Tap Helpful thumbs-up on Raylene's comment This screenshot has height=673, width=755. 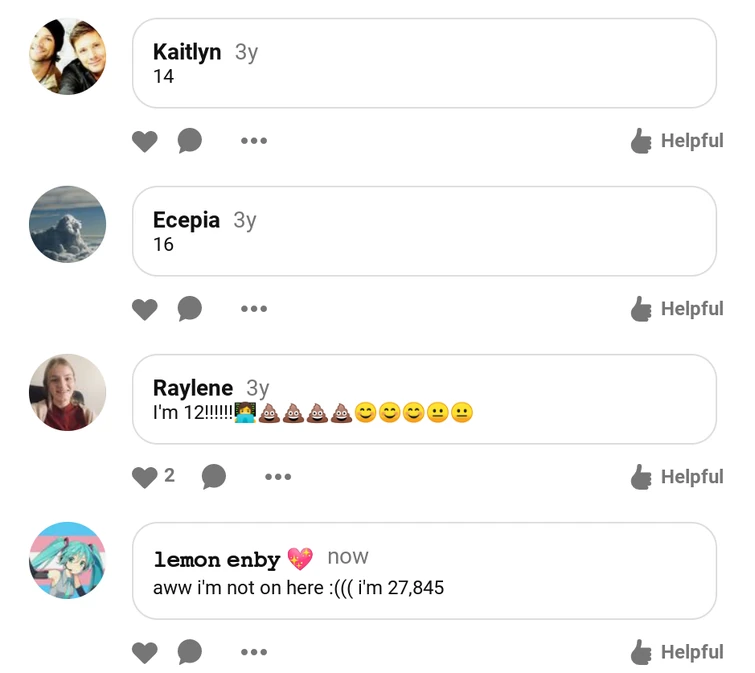[x=677, y=477]
